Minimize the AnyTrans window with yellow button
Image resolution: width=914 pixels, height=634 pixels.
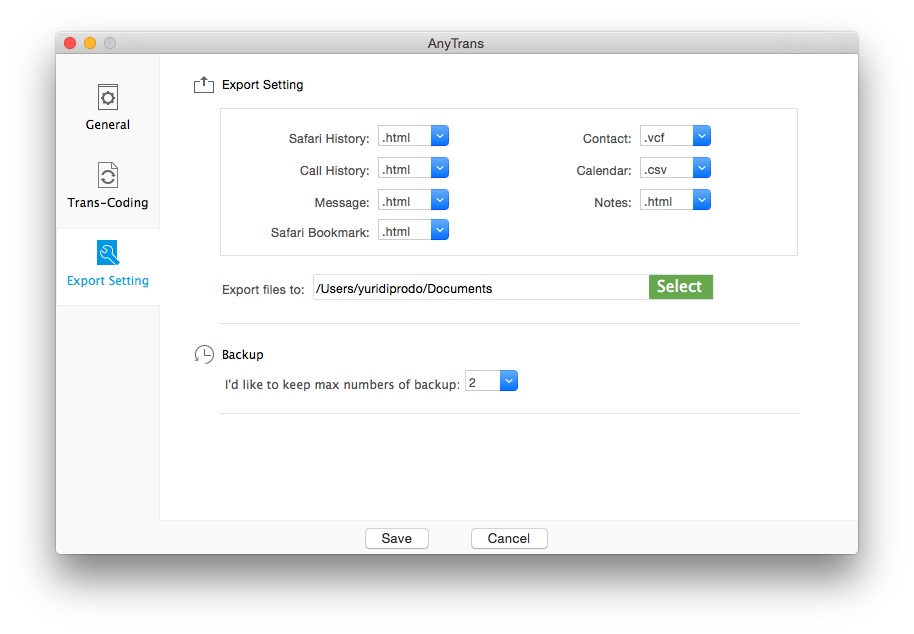click(x=90, y=43)
